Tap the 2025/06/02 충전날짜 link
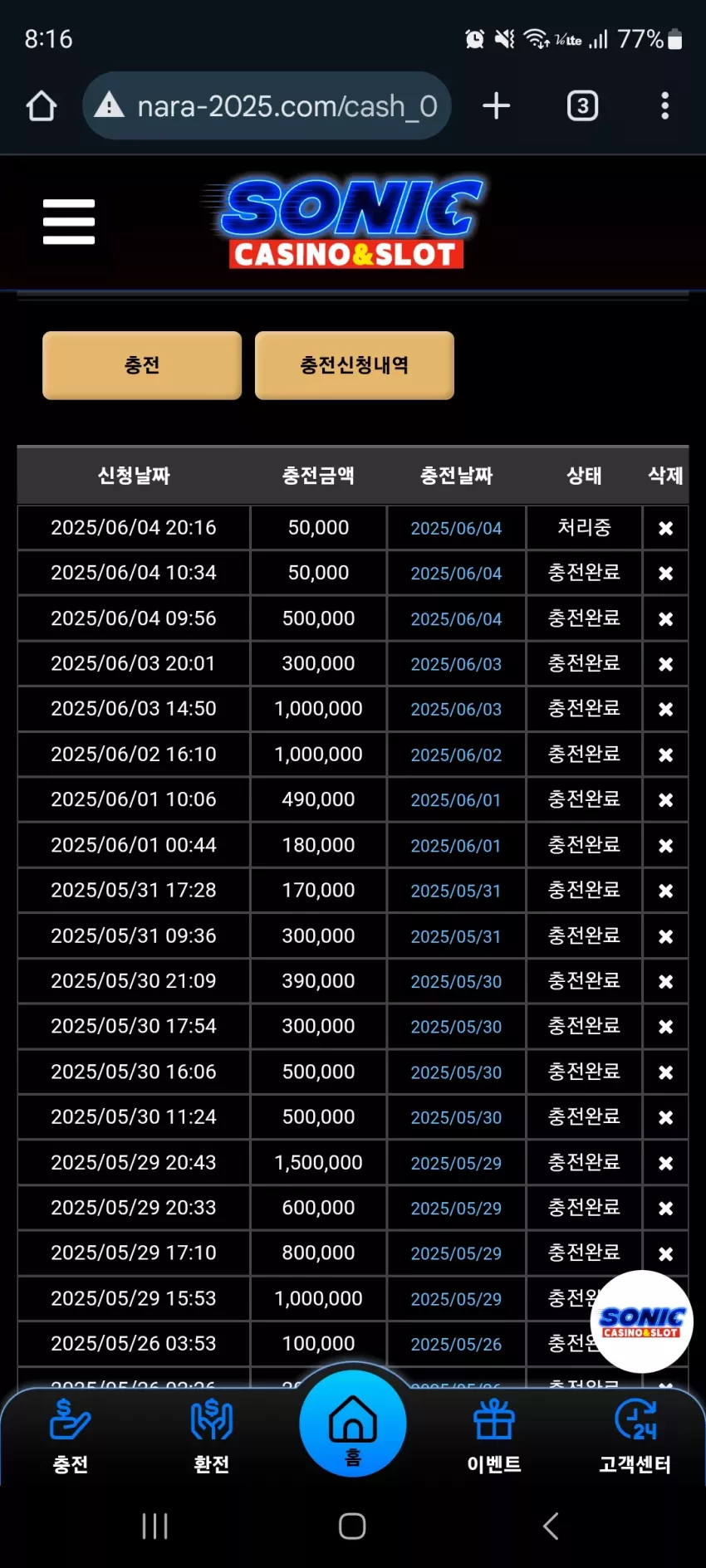706x1568 pixels. pyautogui.click(x=456, y=755)
